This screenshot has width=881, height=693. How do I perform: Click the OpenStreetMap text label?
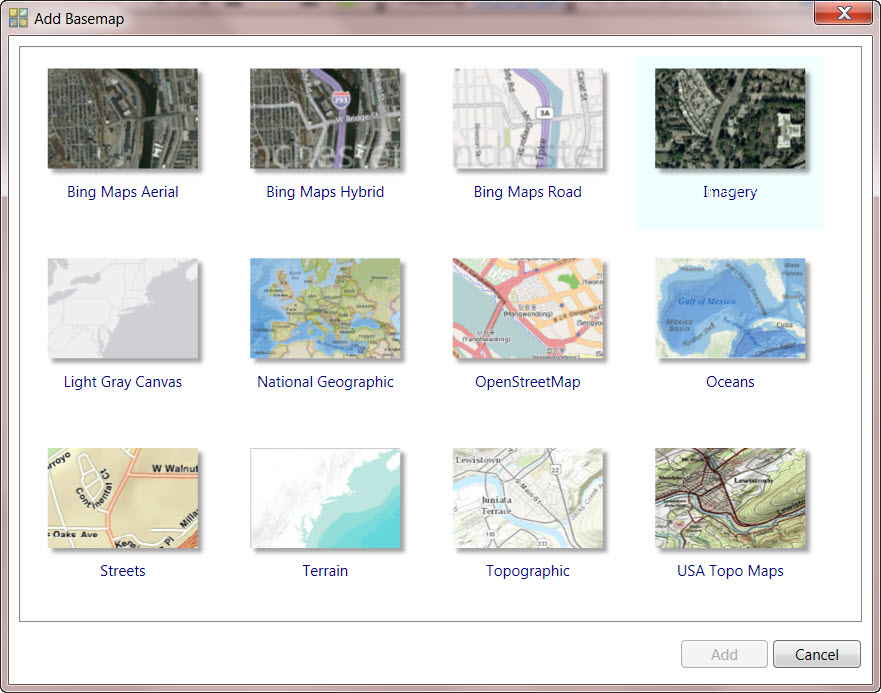528,382
